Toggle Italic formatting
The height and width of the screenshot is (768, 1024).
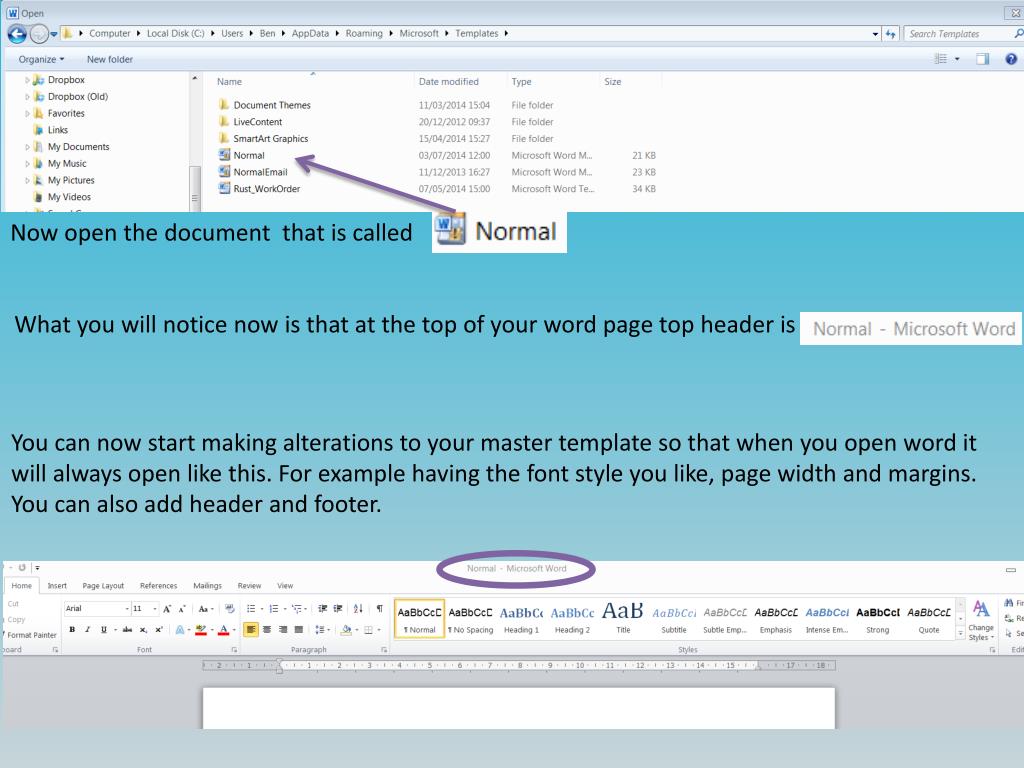(x=87, y=630)
